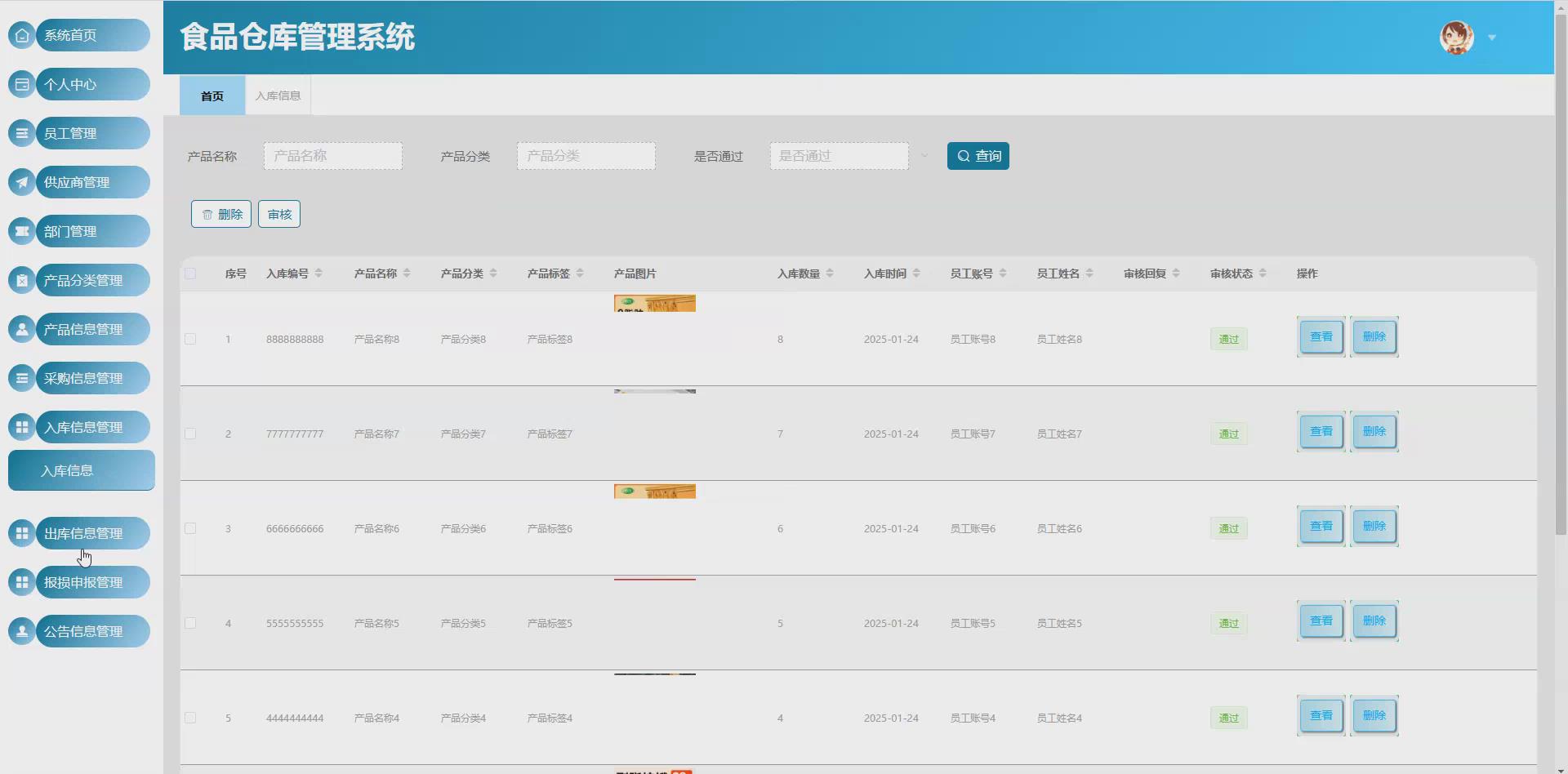Open product image thumbnail in row 3
Image resolution: width=1568 pixels, height=774 pixels.
[x=655, y=491]
